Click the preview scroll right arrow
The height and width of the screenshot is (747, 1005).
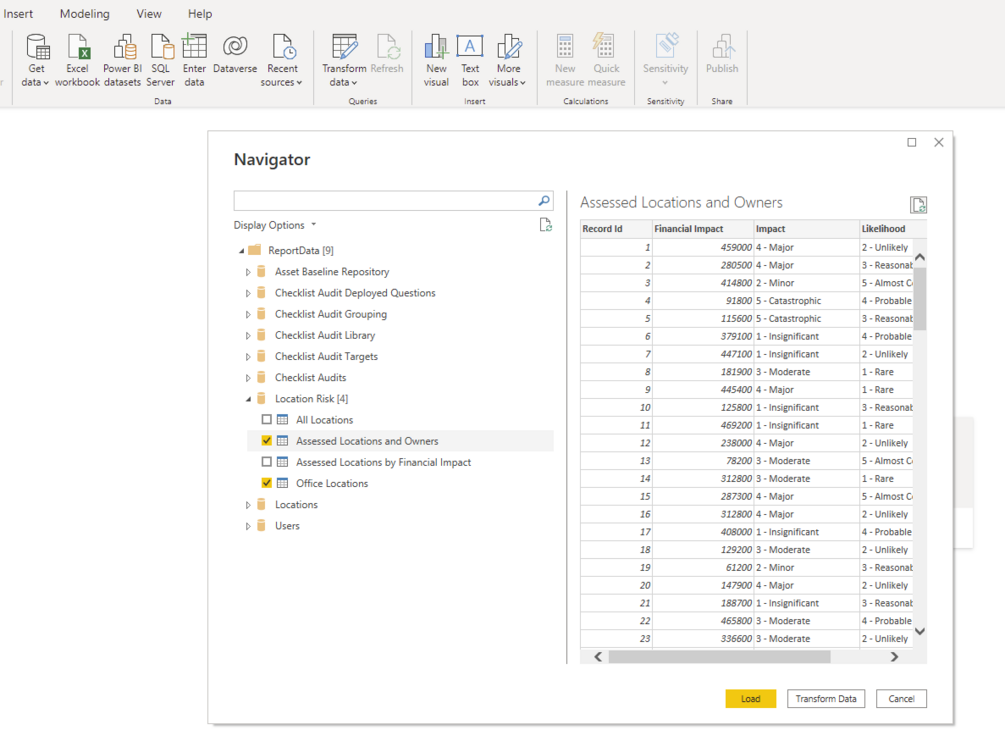tap(894, 657)
